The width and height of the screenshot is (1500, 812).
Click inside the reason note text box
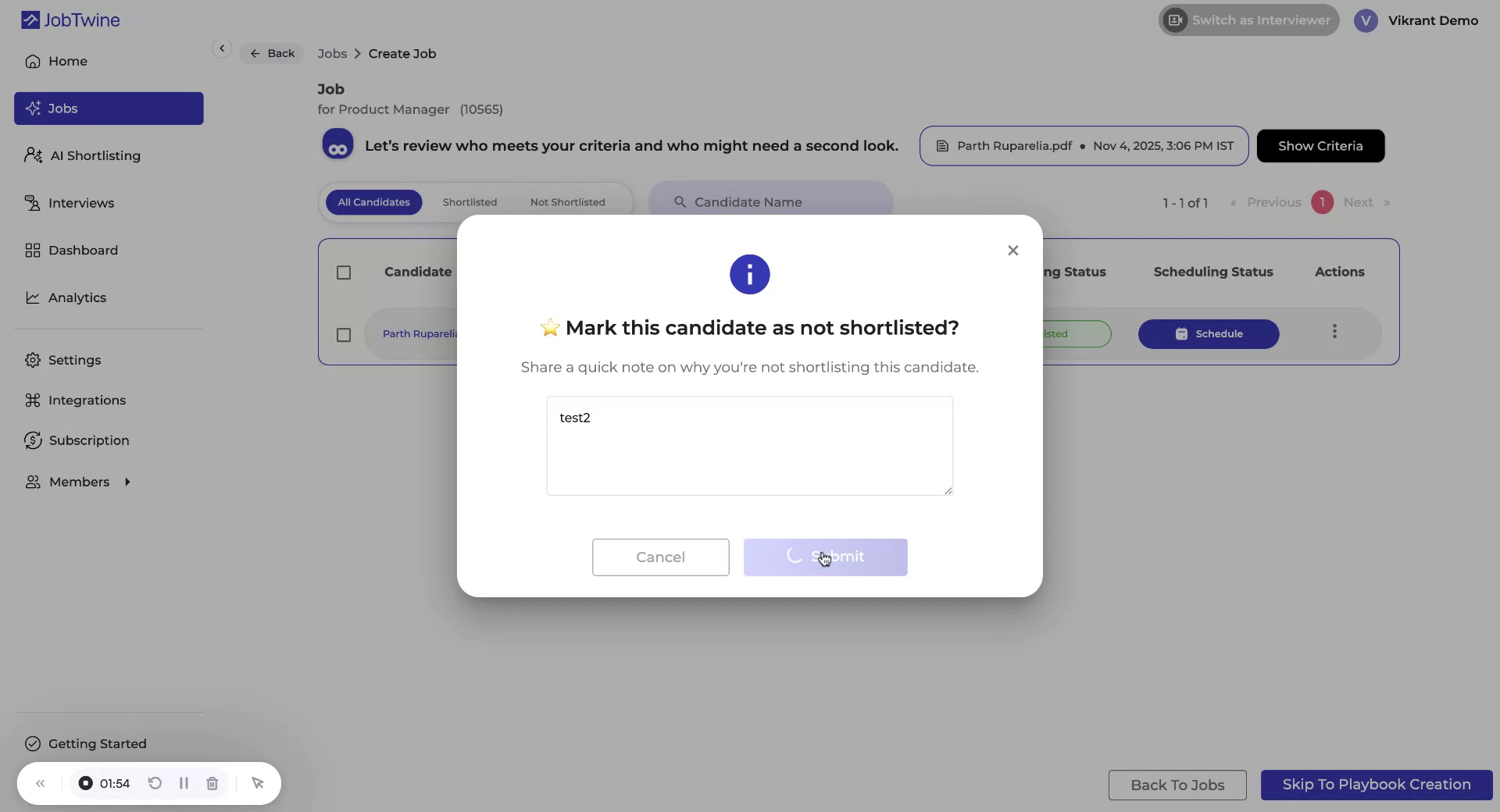tap(748, 446)
